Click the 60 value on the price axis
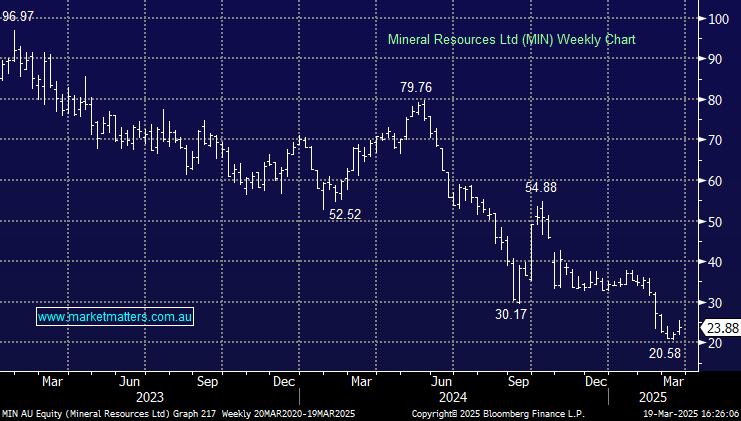Image resolution: width=741 pixels, height=421 pixels. pyautogui.click(x=715, y=180)
